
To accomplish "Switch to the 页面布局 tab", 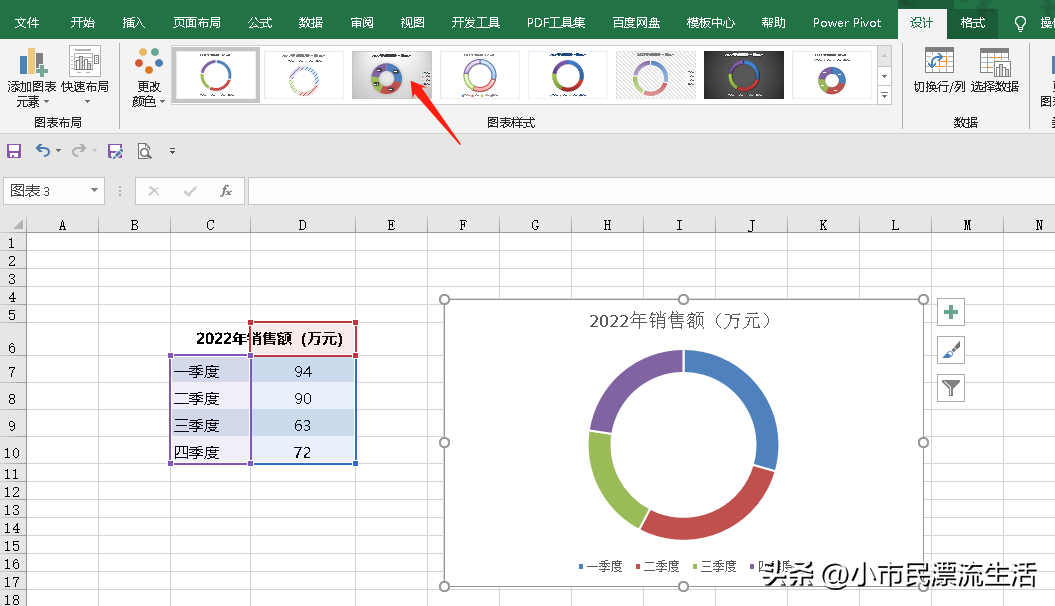I will (196, 23).
